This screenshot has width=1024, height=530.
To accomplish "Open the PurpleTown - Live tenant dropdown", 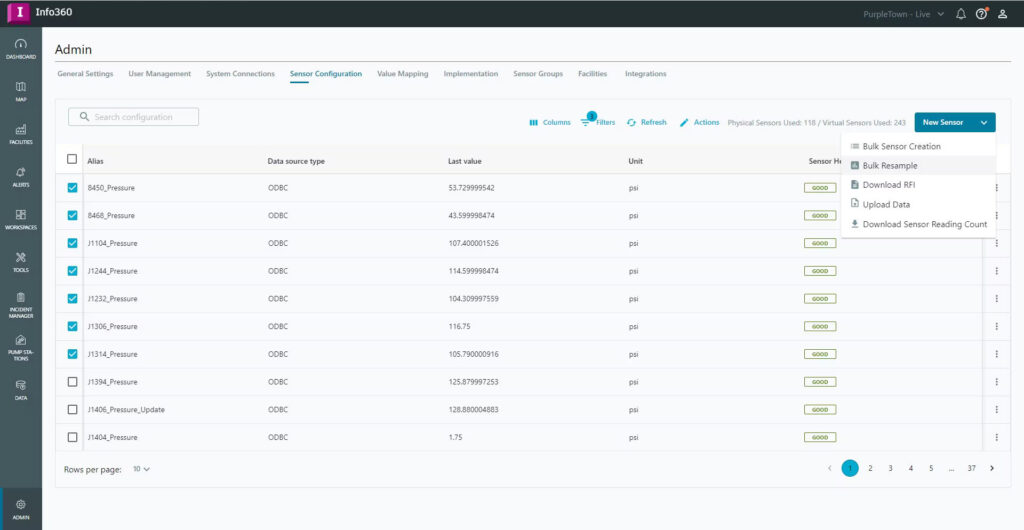I will point(903,14).
